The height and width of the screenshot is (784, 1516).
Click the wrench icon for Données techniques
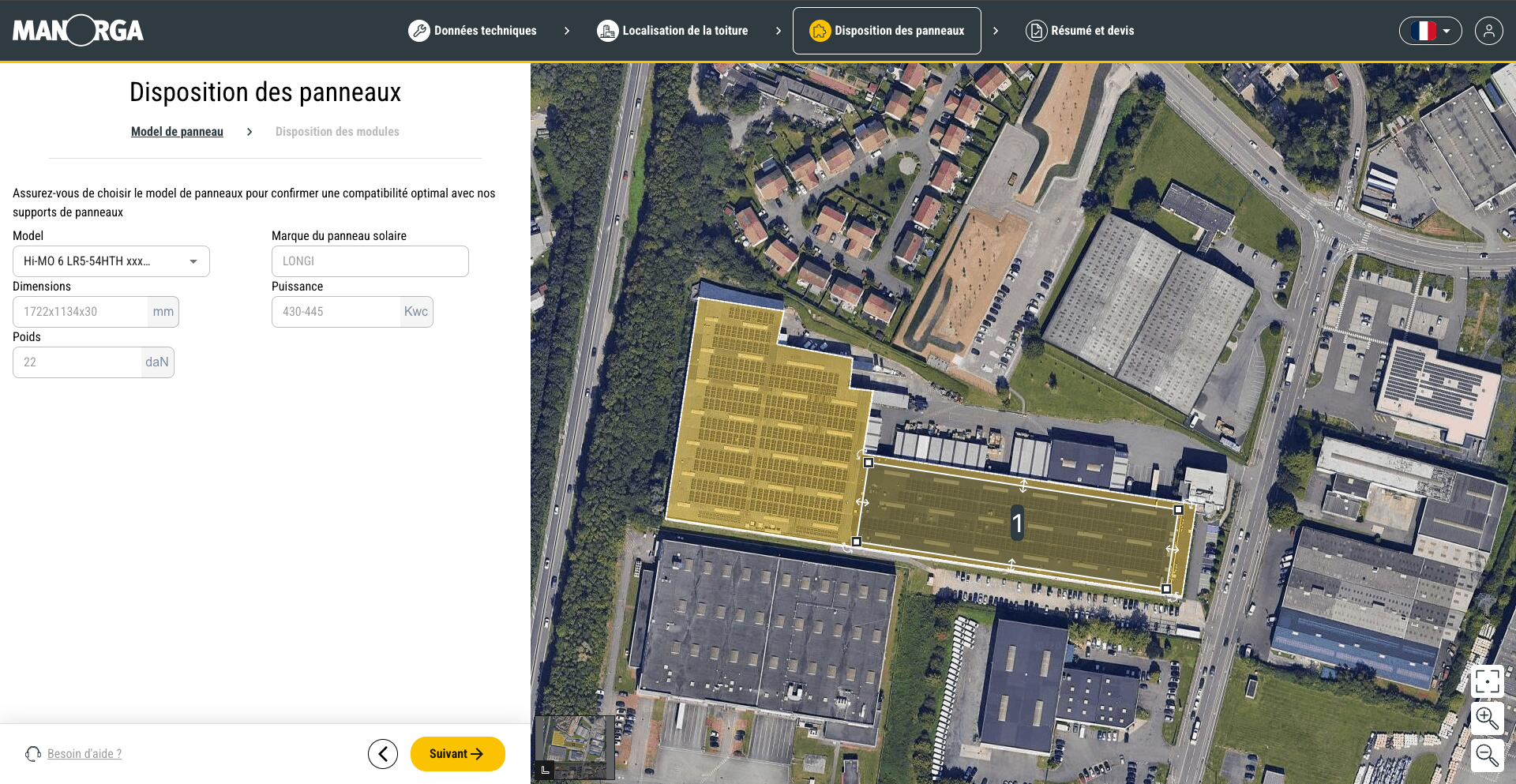pos(419,31)
